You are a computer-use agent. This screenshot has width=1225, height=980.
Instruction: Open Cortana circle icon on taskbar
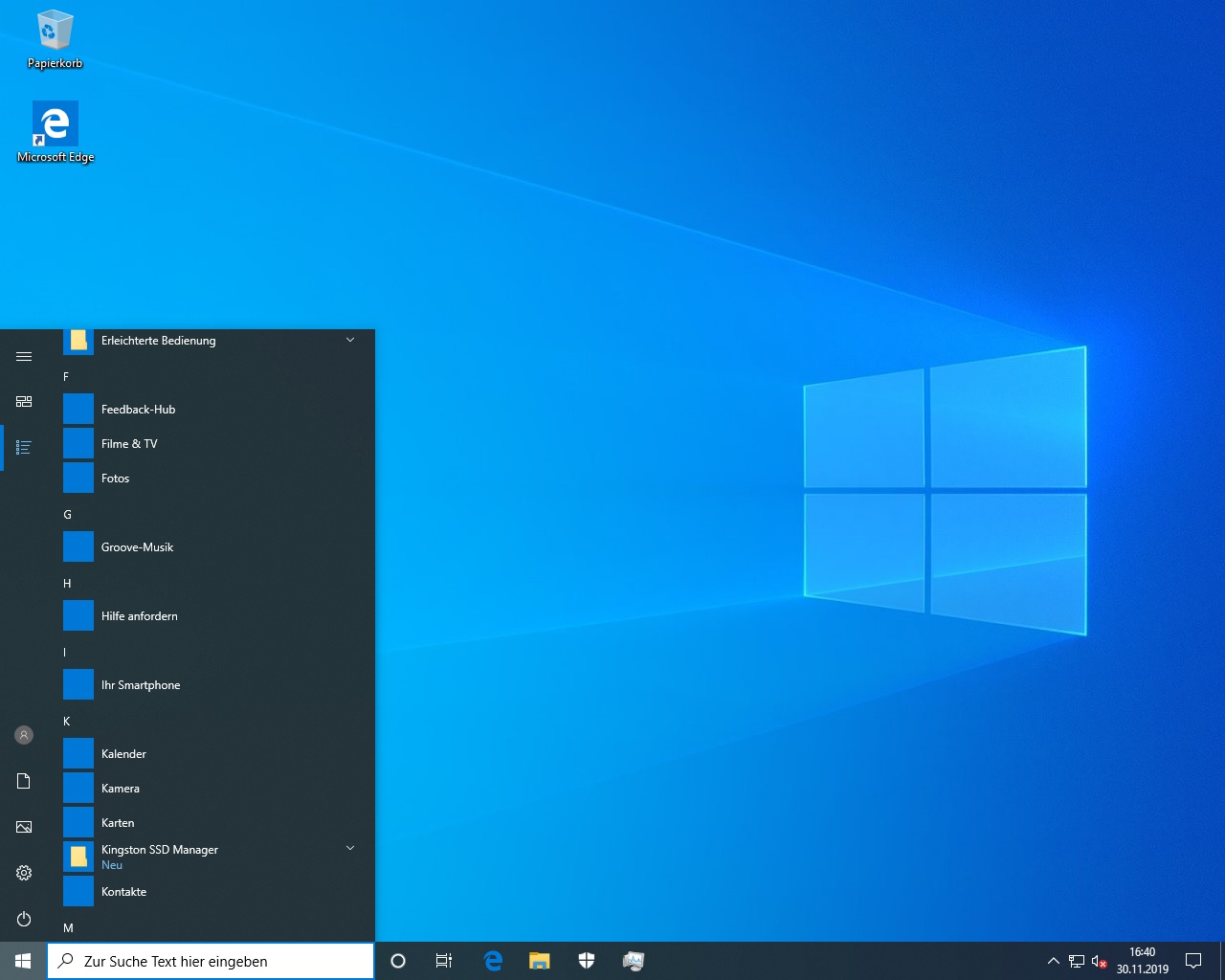point(398,961)
